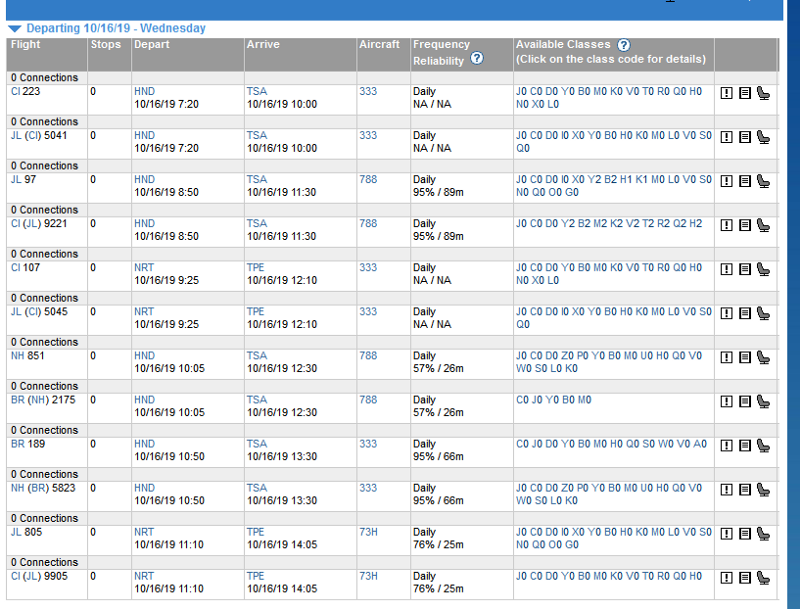
Task: Click the Departing 10/16/19 - Wednesday heading
Action: [x=116, y=28]
